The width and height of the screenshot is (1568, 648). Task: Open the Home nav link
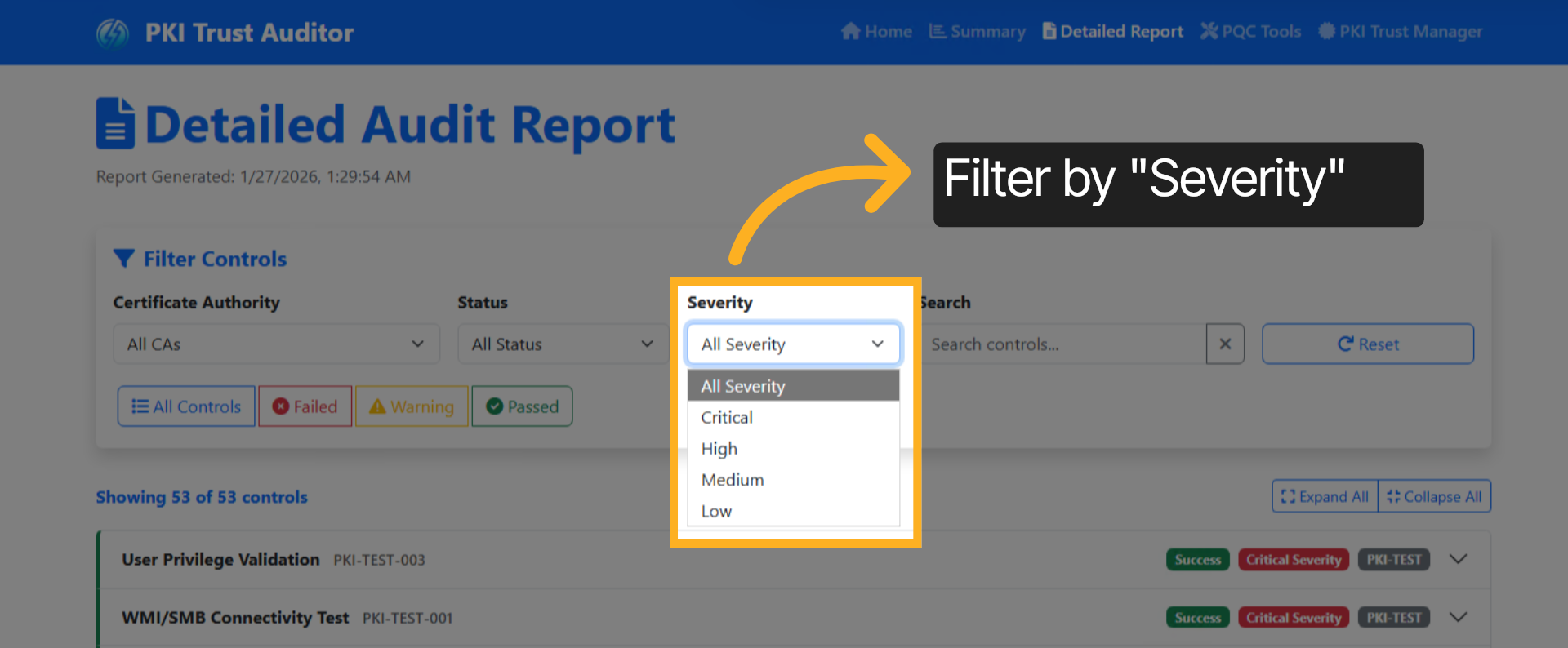click(876, 32)
